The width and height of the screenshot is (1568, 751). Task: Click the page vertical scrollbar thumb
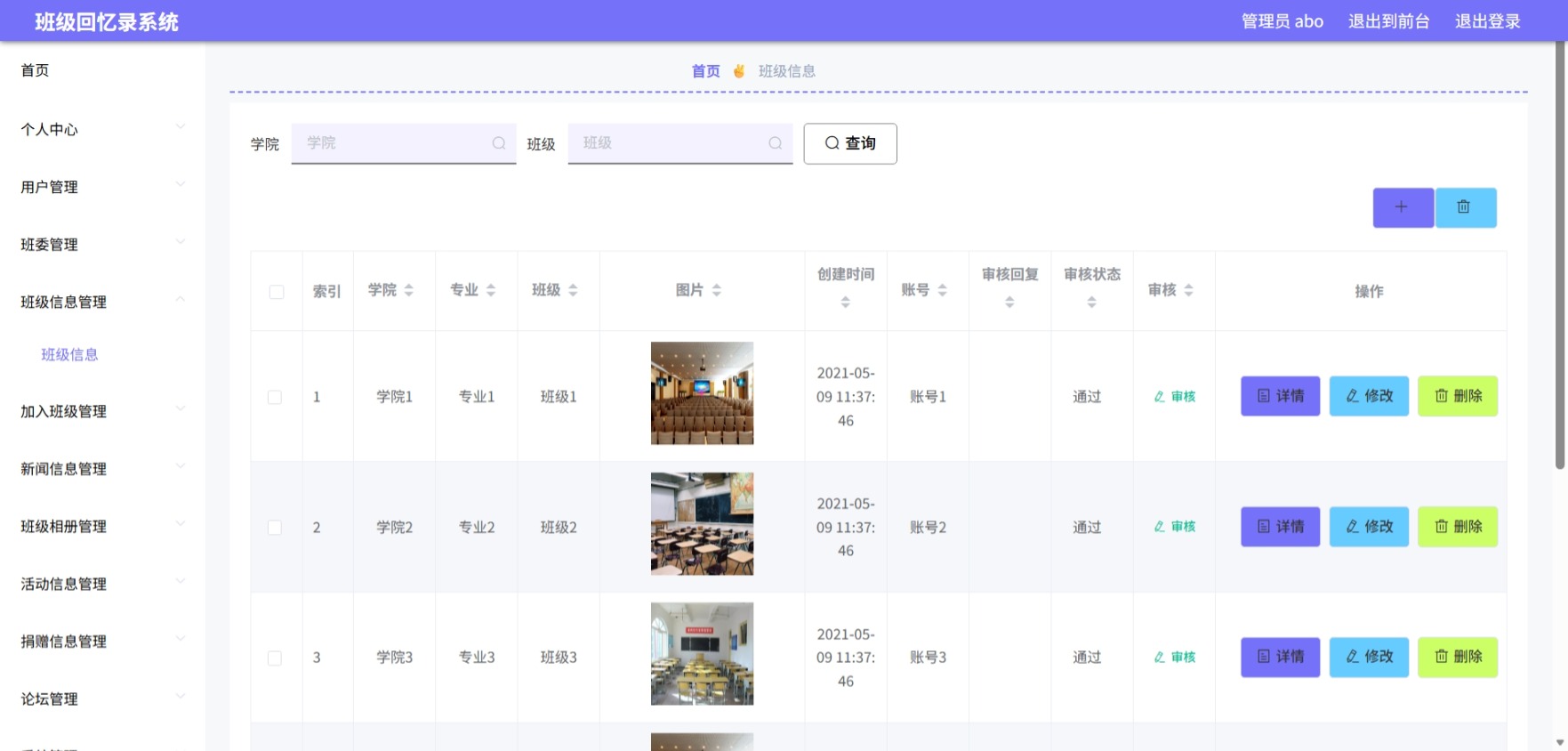click(x=1560, y=256)
